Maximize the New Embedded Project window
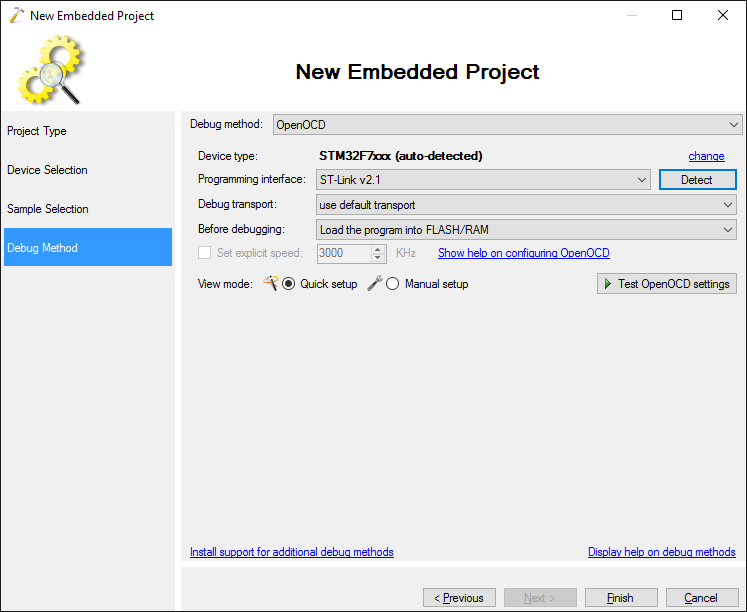Viewport: 747px width, 612px height. click(677, 15)
